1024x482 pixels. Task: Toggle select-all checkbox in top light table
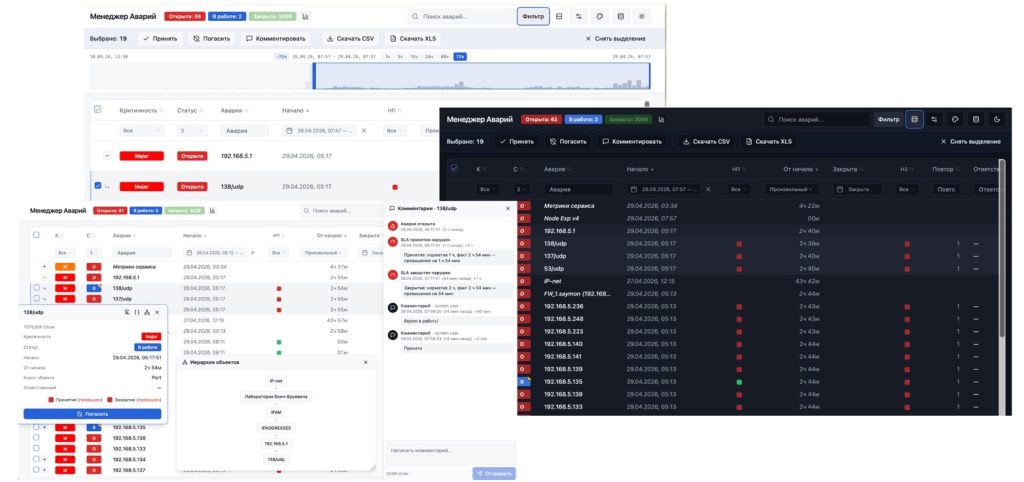(97, 109)
